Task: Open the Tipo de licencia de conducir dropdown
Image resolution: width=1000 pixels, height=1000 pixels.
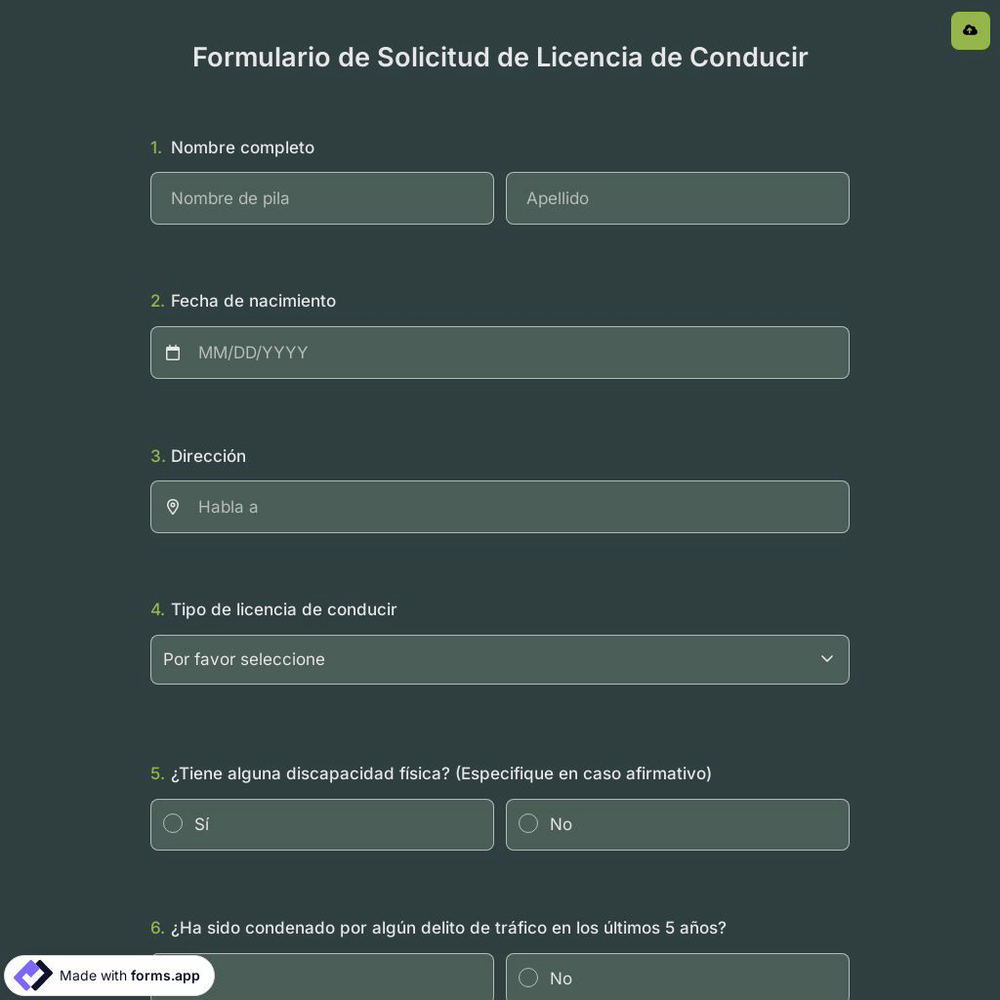Action: click(500, 659)
